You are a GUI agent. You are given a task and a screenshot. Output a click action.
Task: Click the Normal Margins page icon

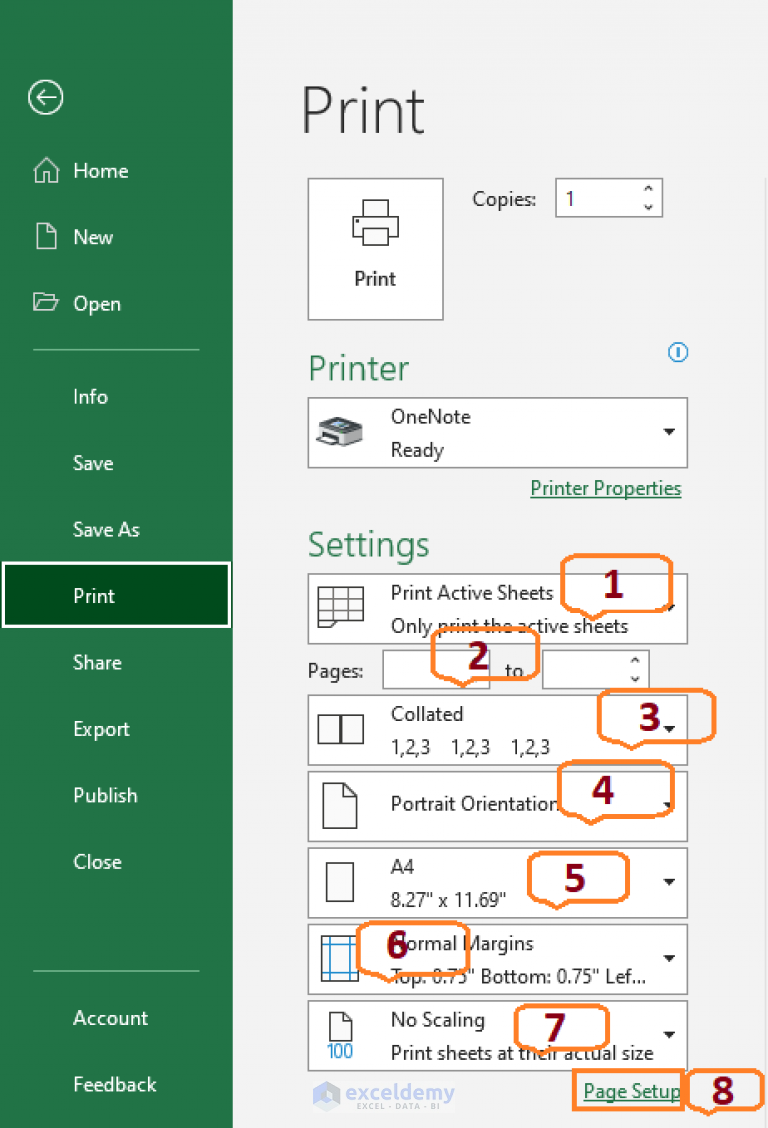click(x=339, y=958)
